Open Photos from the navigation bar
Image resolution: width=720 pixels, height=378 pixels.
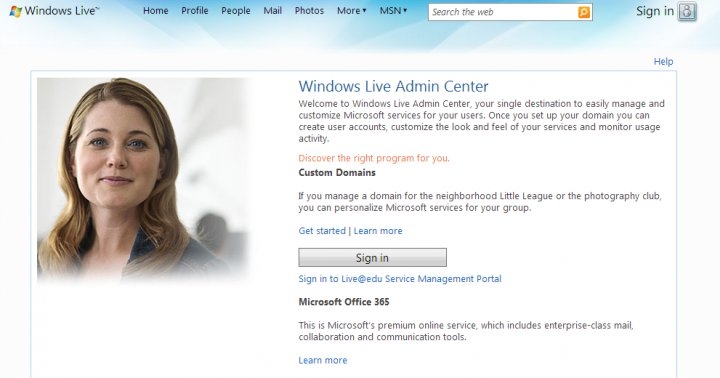[309, 11]
